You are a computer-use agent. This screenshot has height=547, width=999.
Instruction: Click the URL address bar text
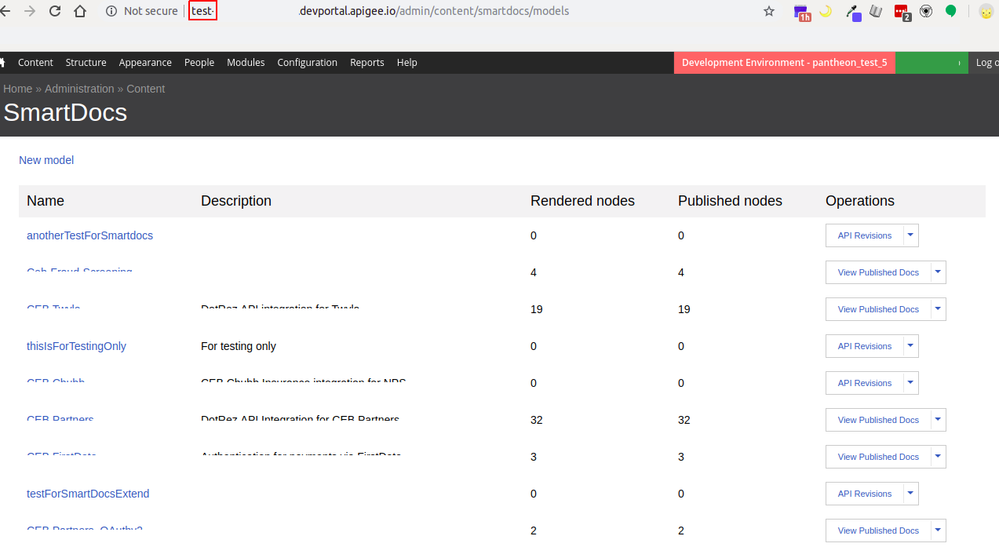tap(433, 11)
